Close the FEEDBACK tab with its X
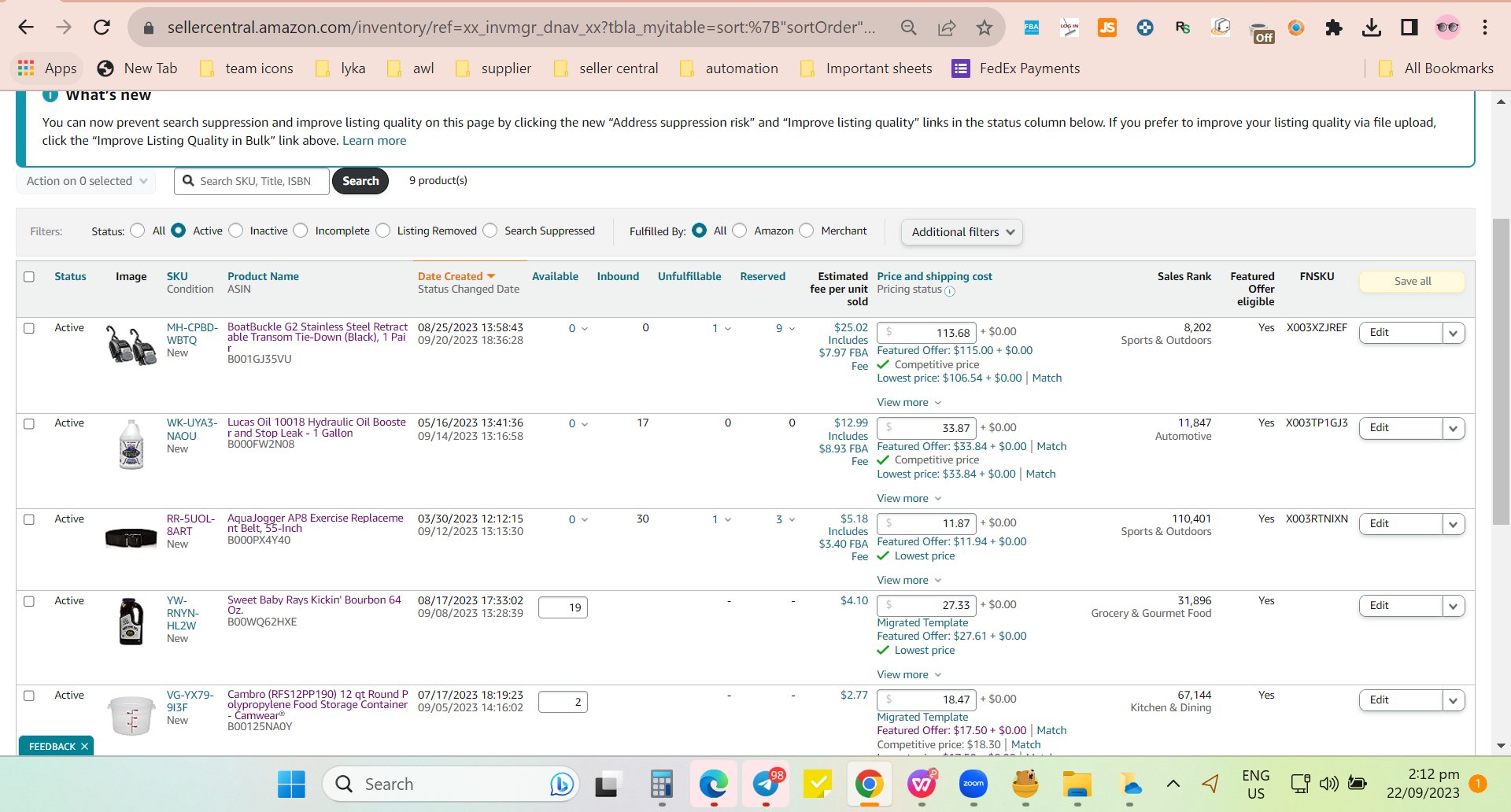This screenshot has width=1511, height=812. tap(84, 747)
